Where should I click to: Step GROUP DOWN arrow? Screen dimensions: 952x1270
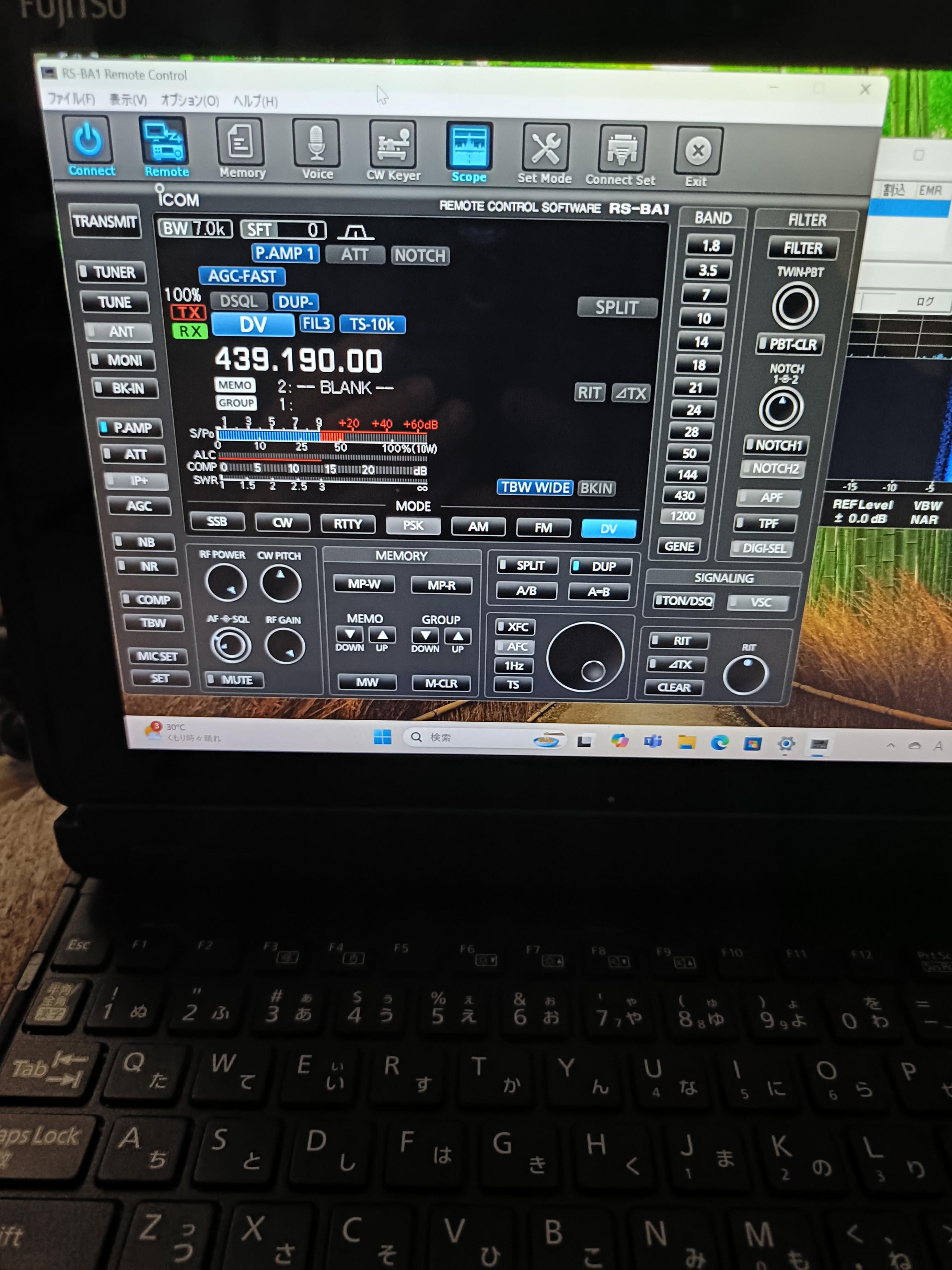[425, 636]
